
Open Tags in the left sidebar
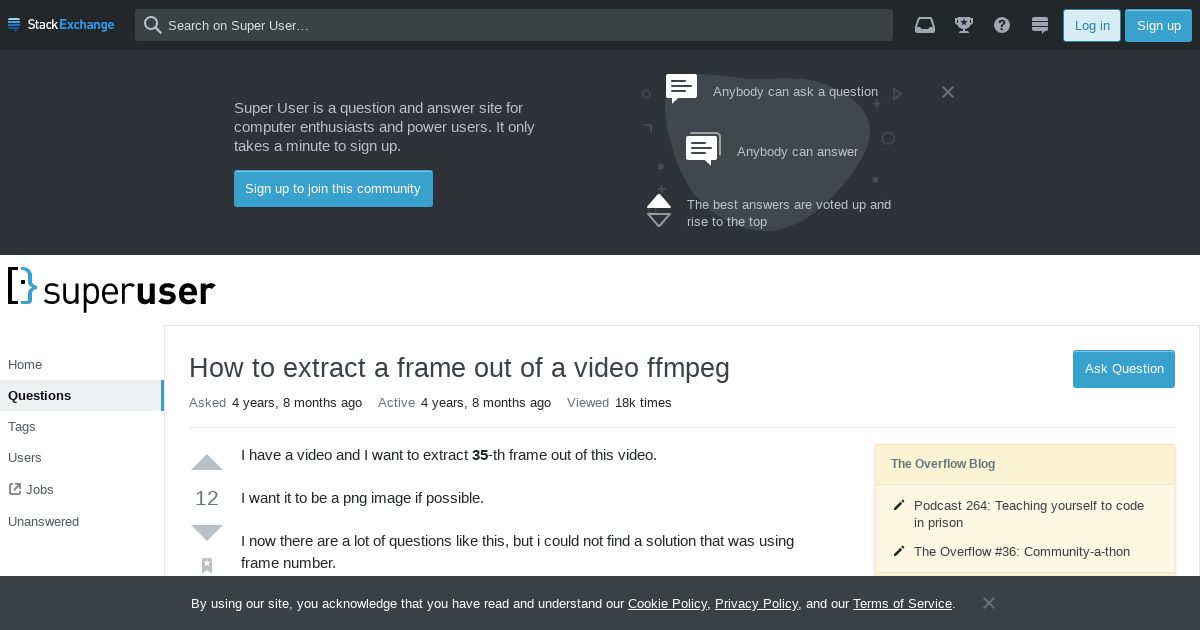tap(22, 426)
